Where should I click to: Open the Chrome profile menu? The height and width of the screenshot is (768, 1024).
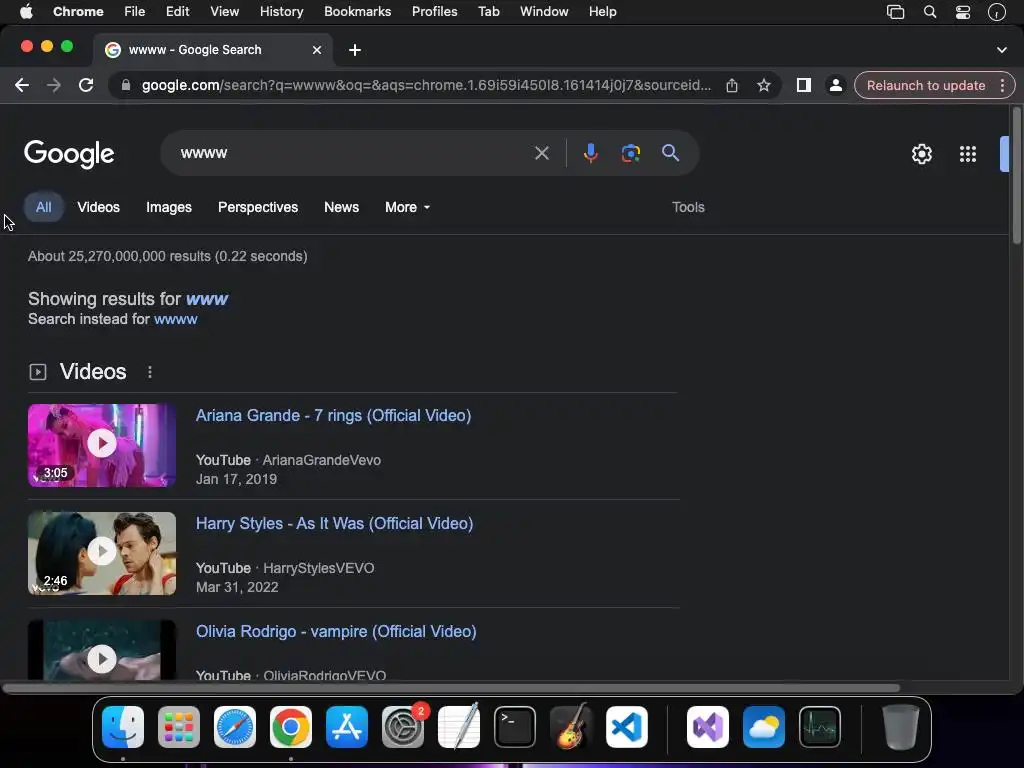click(x=835, y=86)
